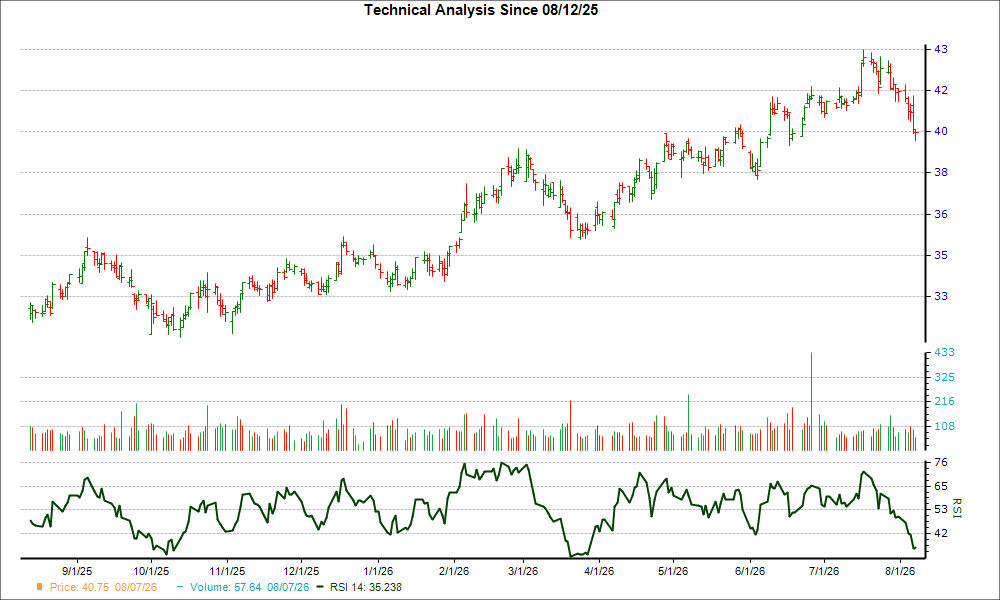Image resolution: width=1000 pixels, height=600 pixels.
Task: Click the 9/1/25 date axis label
Action: pyautogui.click(x=78, y=571)
